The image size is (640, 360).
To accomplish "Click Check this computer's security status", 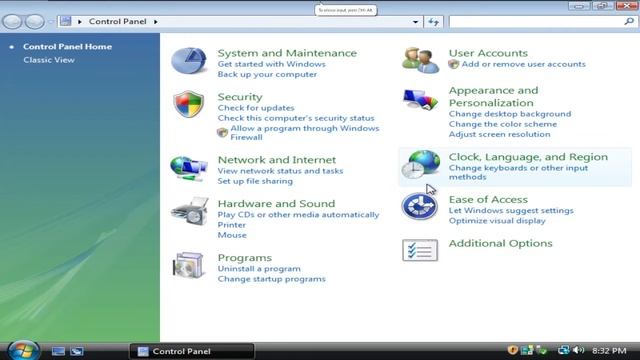I will [296, 118].
